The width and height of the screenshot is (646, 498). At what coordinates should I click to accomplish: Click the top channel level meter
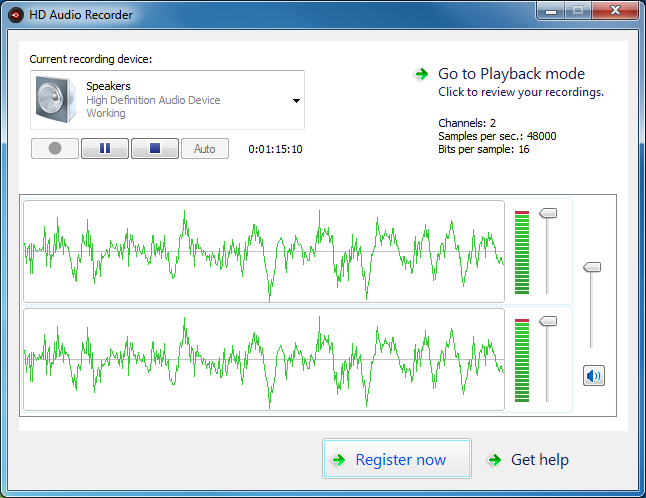pos(522,252)
